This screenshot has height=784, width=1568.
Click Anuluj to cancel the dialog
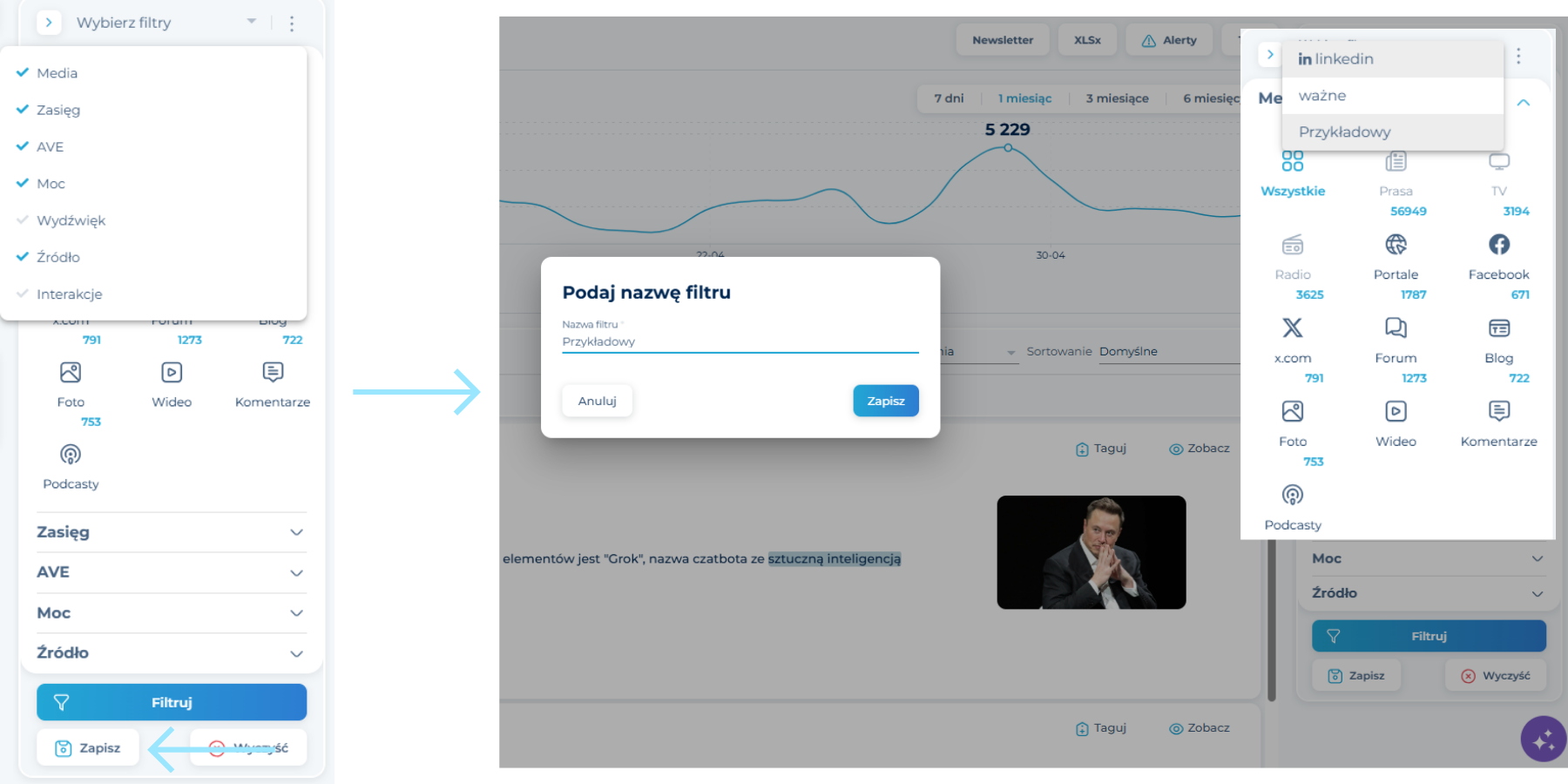coord(597,401)
